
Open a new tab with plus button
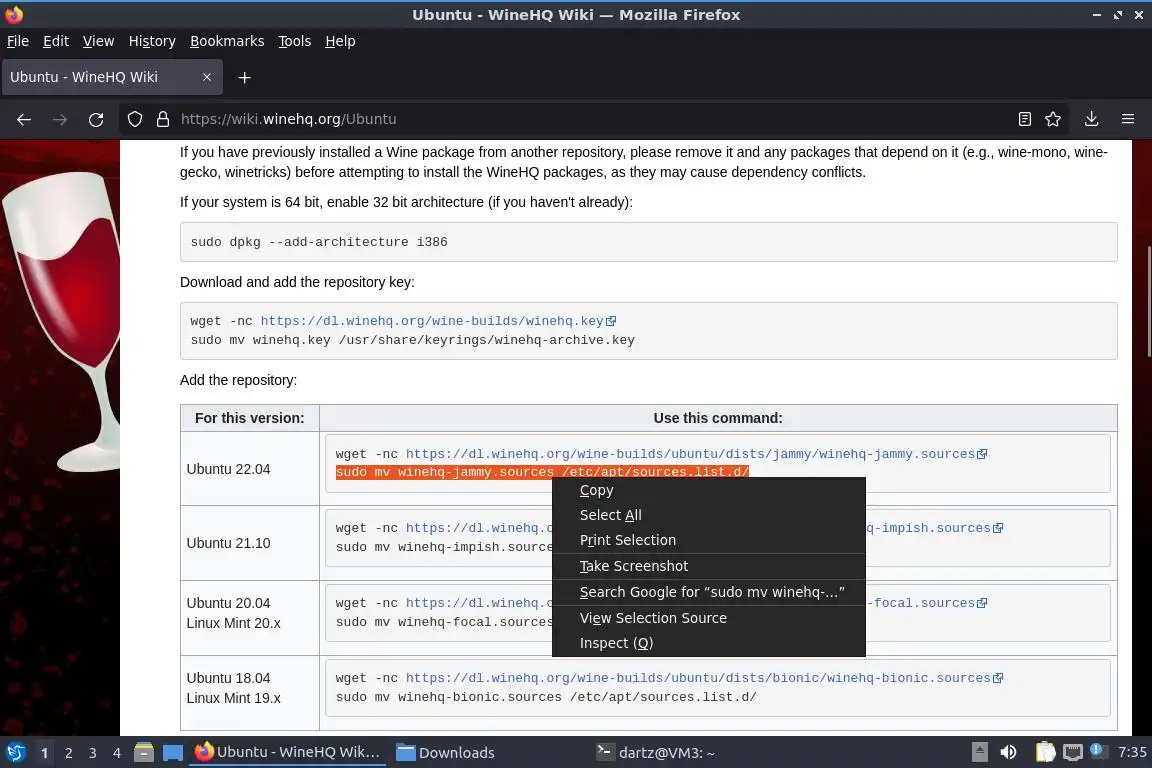245,77
